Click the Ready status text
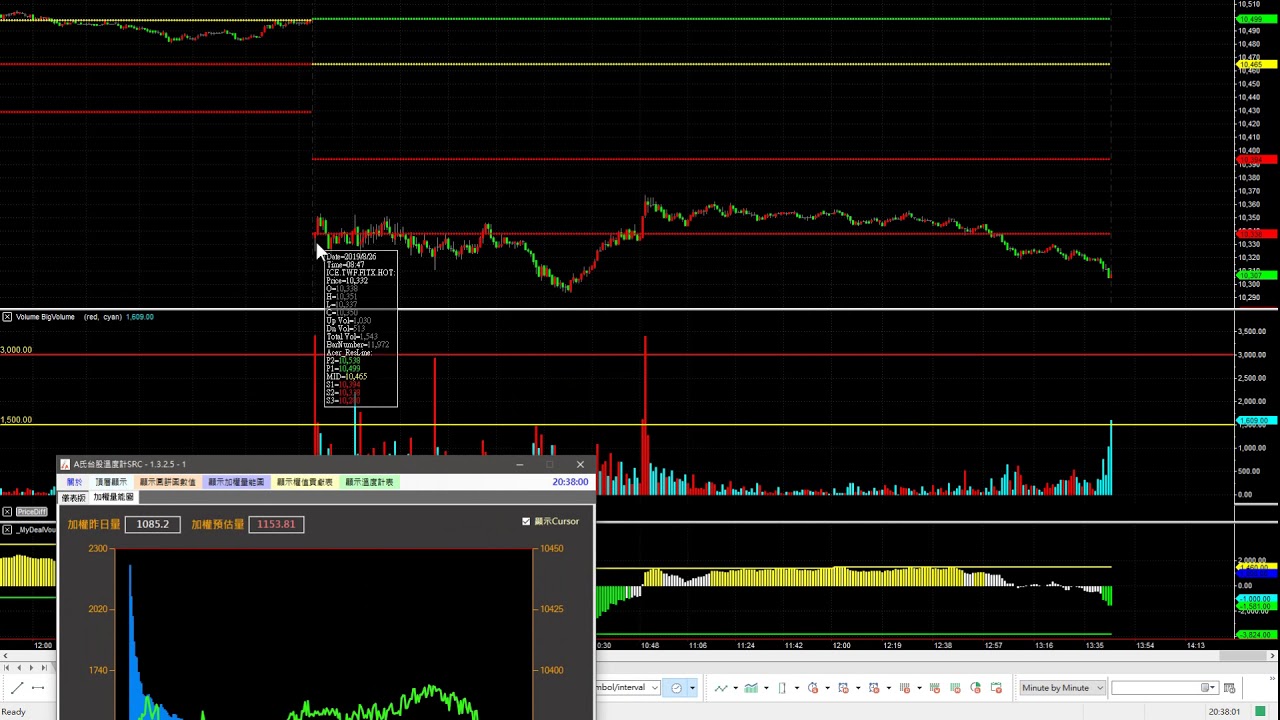The height and width of the screenshot is (720, 1280). pyautogui.click(x=13, y=712)
